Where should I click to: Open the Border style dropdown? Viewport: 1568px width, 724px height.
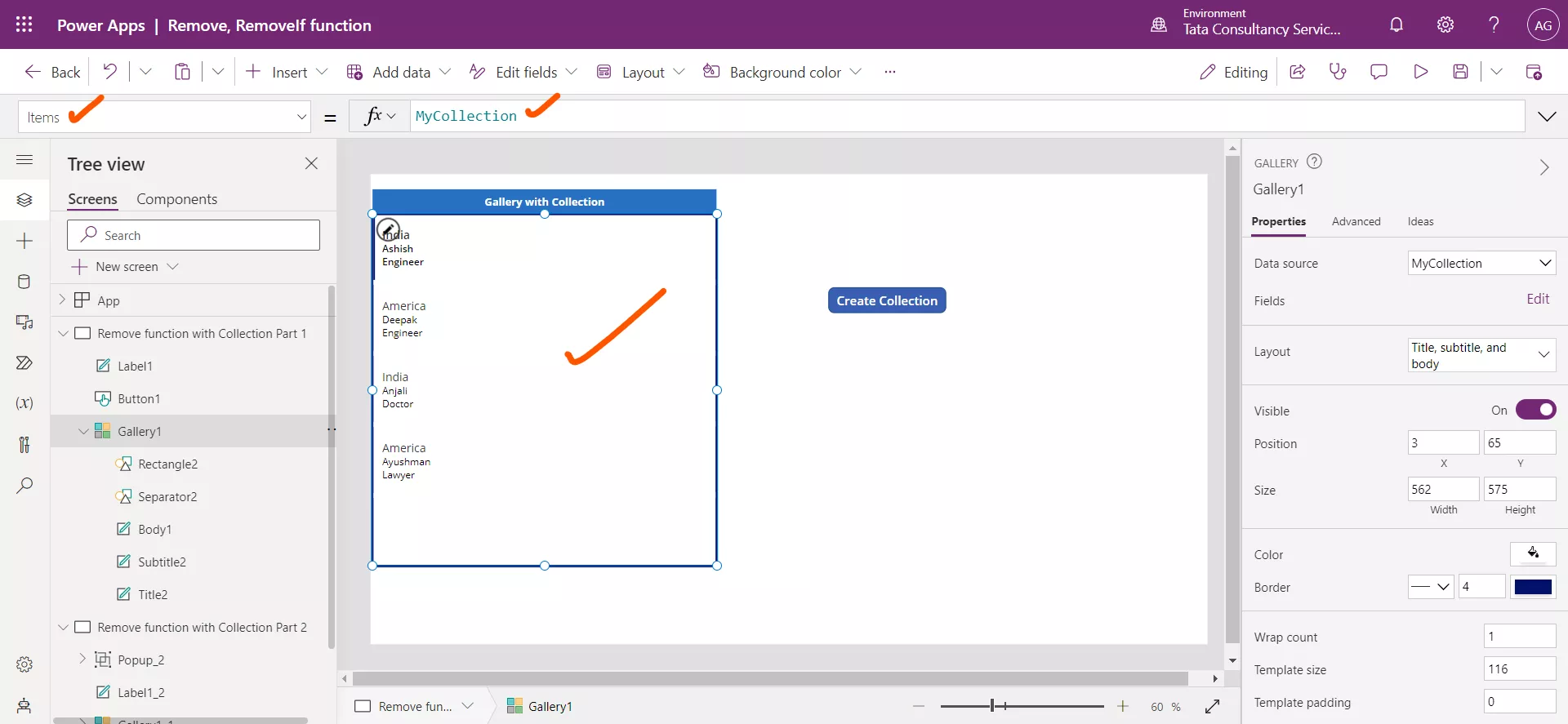pyautogui.click(x=1431, y=587)
